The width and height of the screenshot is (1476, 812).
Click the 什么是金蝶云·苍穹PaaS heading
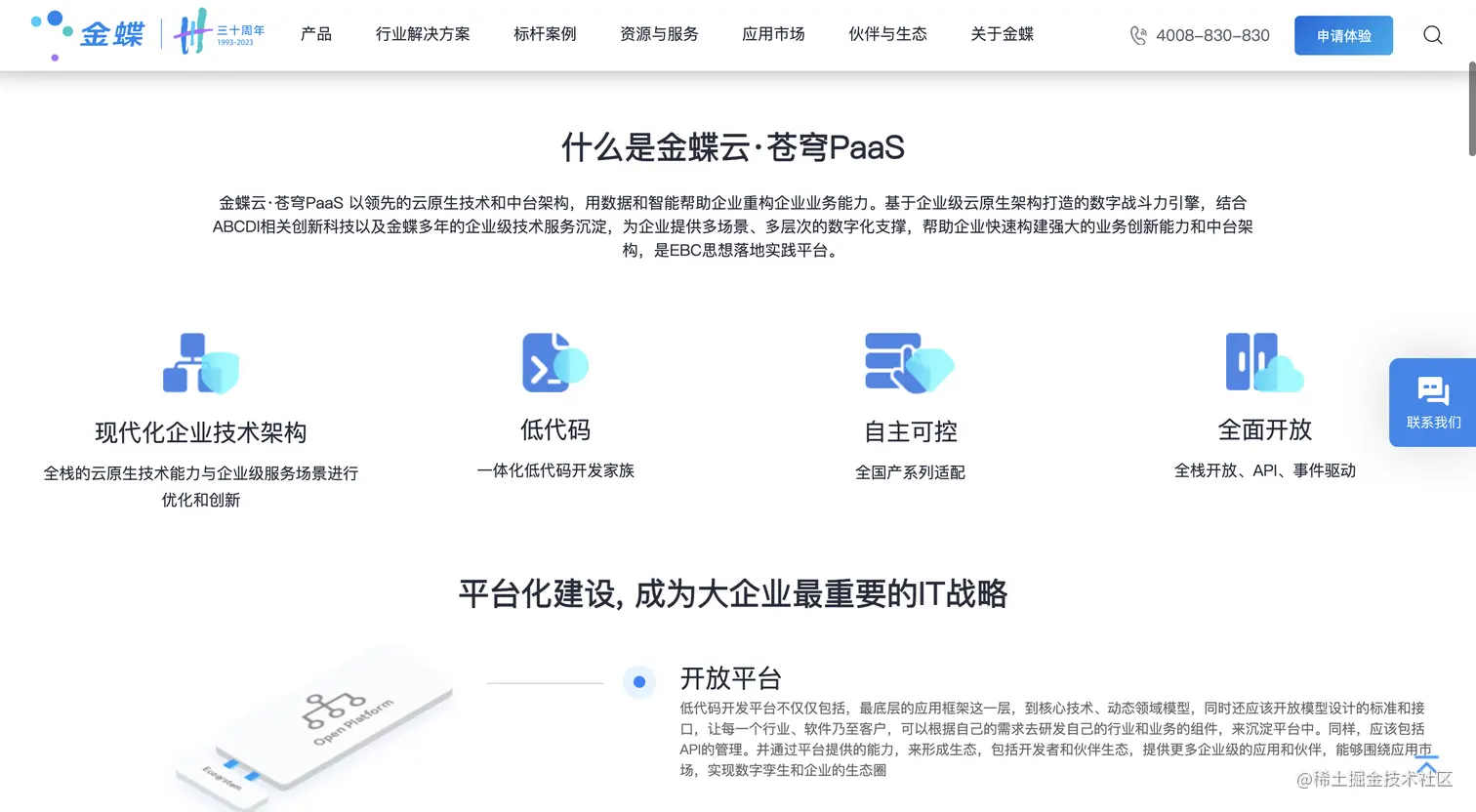coord(733,147)
